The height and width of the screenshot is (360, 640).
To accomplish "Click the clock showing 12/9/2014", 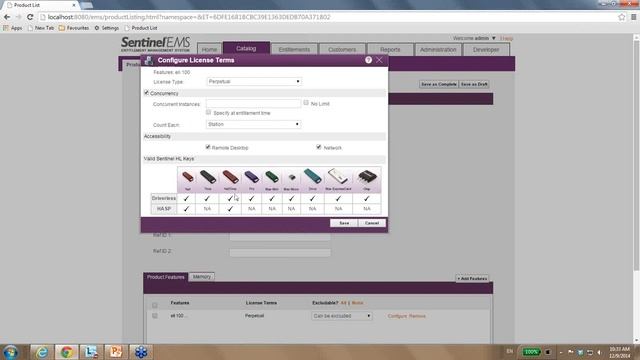I will [x=620, y=352].
